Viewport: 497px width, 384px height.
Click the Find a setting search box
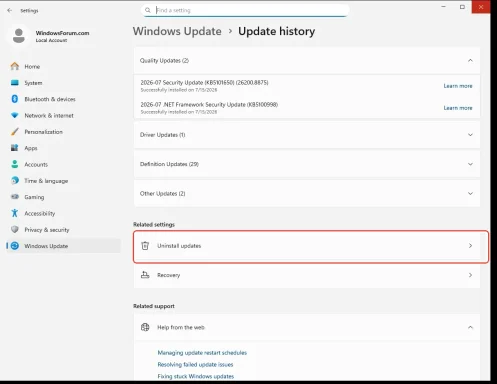pos(245,10)
